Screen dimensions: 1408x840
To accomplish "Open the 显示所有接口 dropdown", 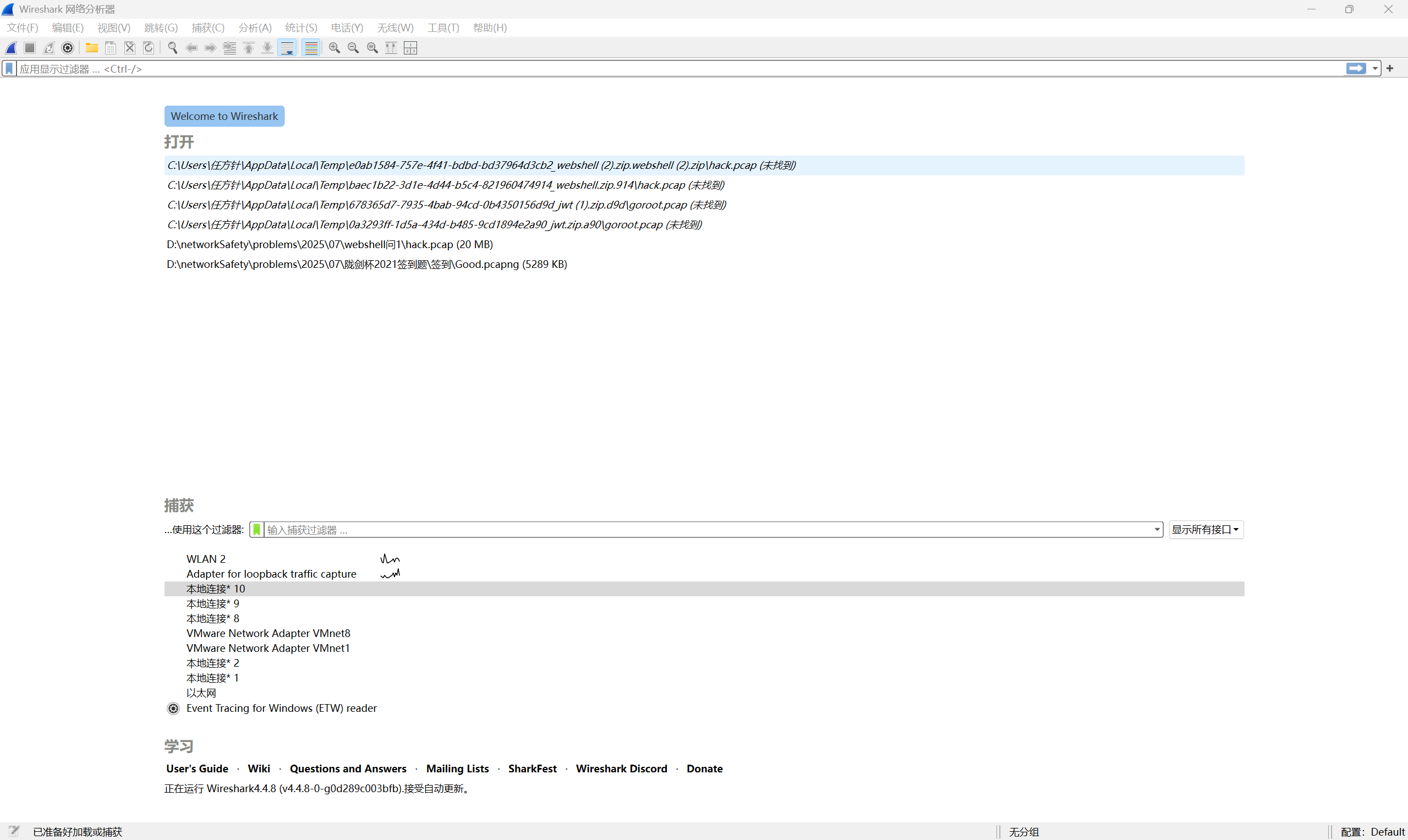I will 1206,530.
